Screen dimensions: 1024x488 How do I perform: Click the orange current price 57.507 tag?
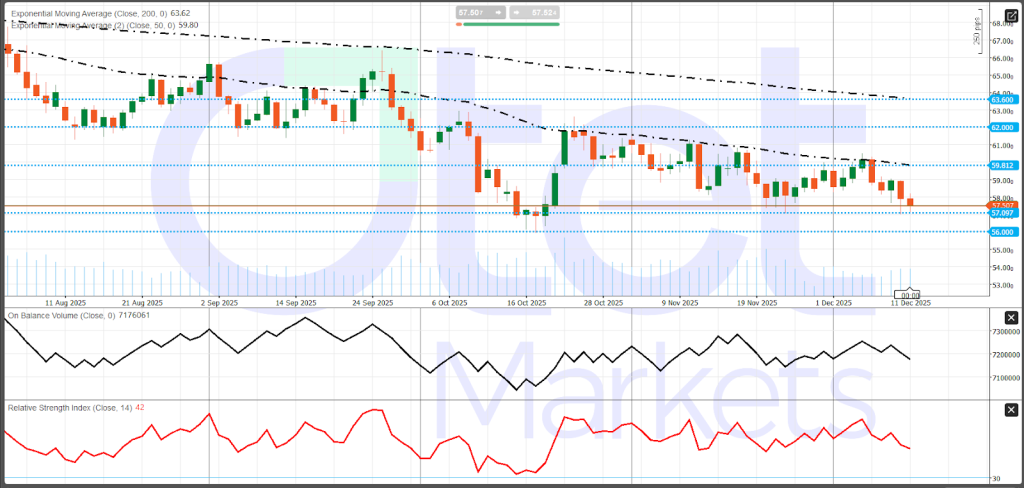click(x=1002, y=204)
